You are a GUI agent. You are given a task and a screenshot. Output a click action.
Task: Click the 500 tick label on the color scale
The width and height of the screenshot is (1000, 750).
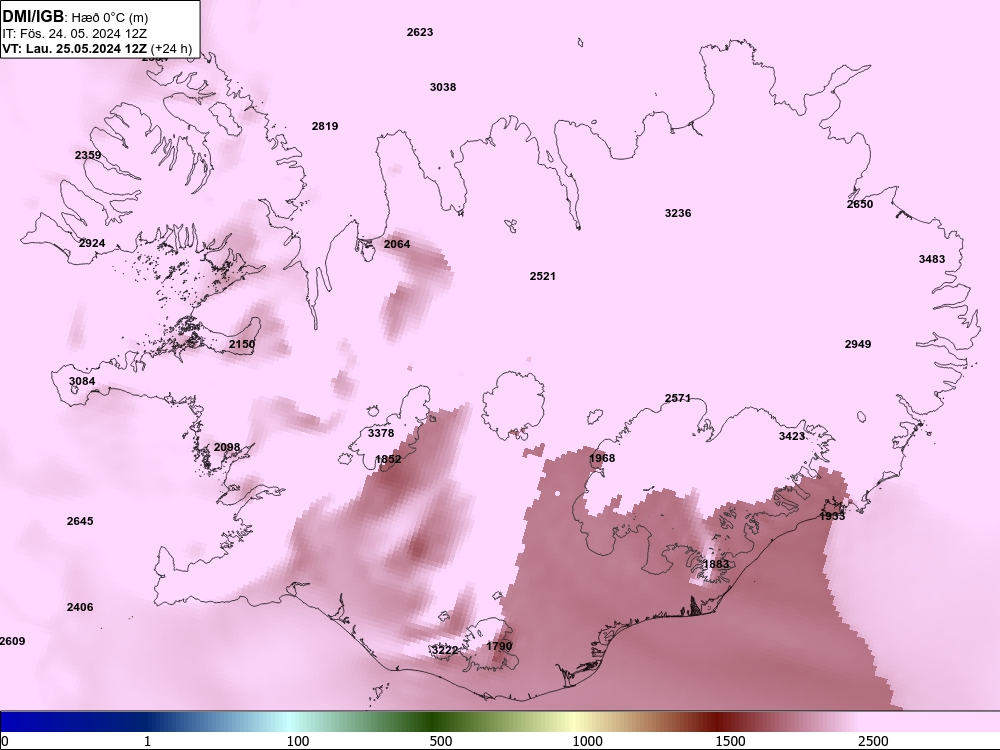point(441,741)
